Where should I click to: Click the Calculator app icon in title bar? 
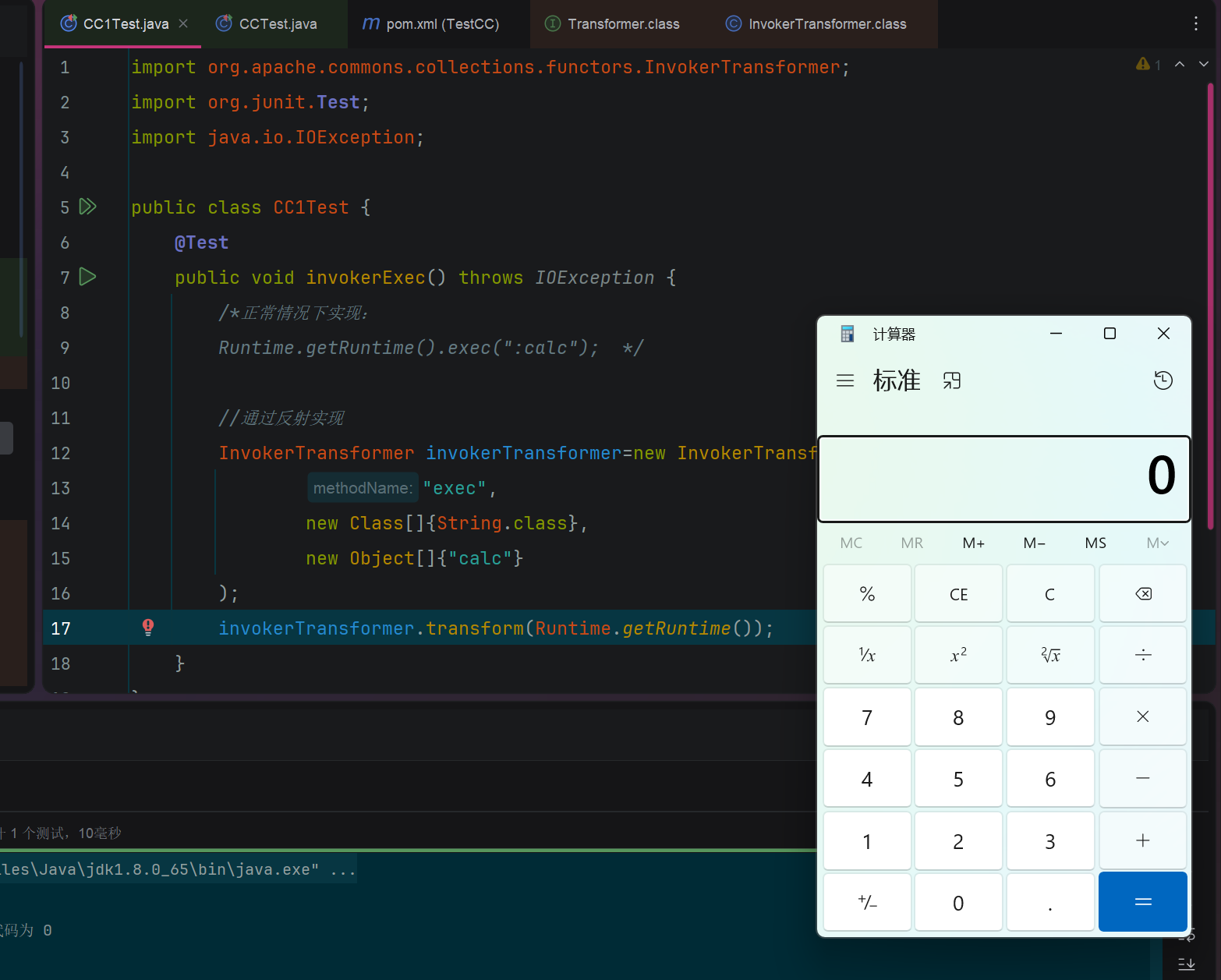coord(848,334)
